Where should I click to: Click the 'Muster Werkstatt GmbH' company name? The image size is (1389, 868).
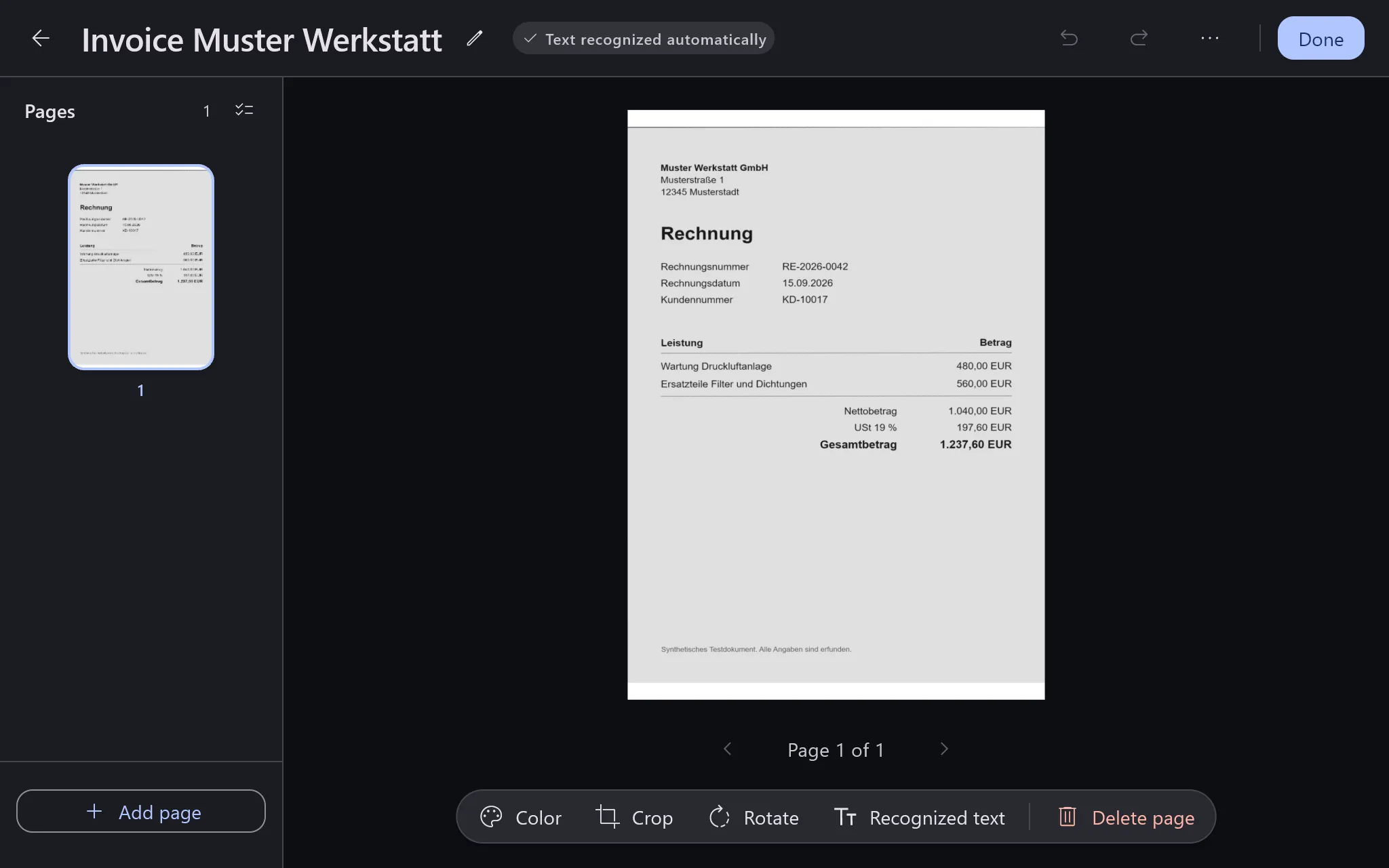[x=714, y=167]
